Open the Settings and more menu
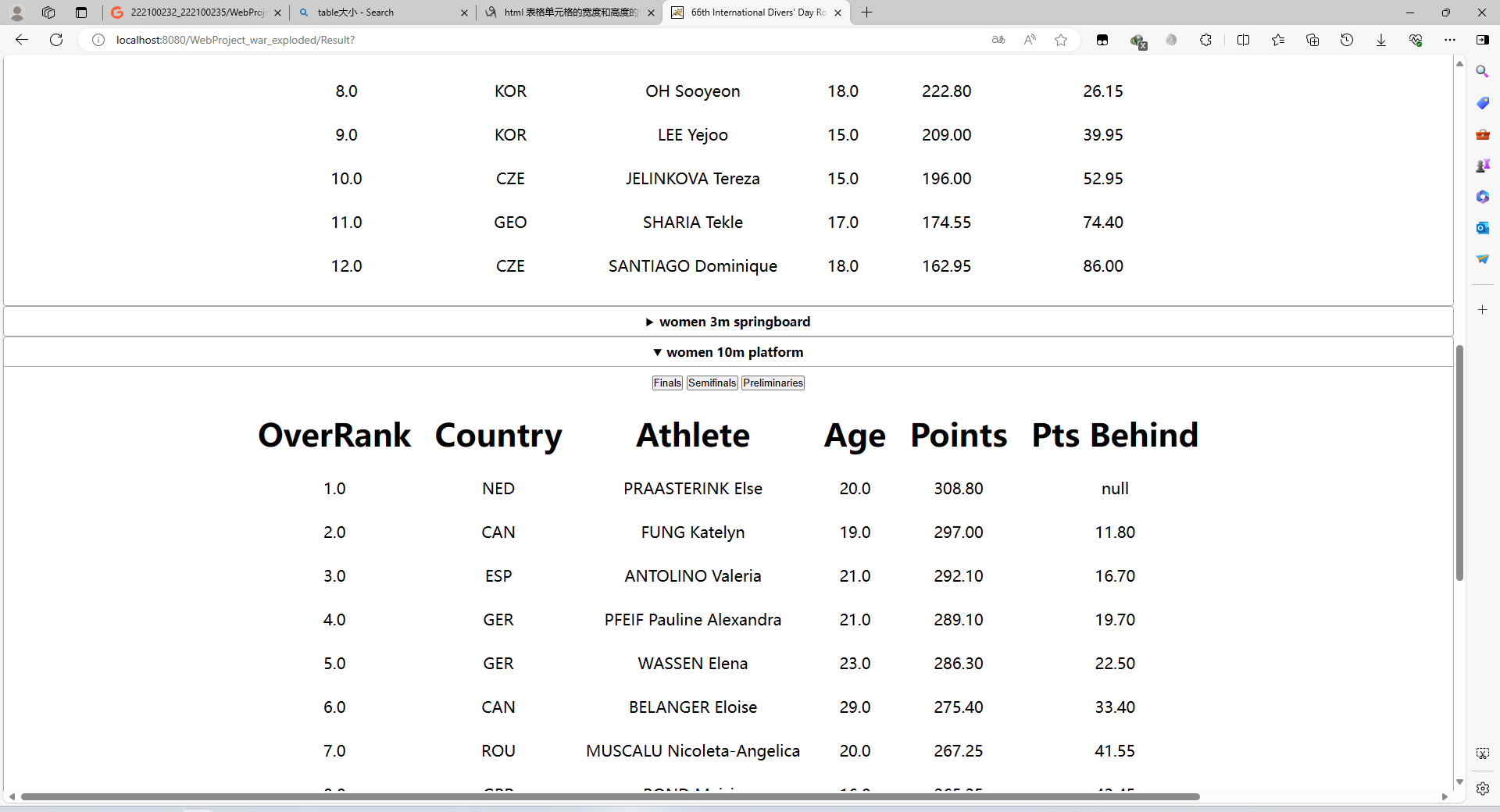Image resolution: width=1500 pixels, height=812 pixels. coord(1449,40)
